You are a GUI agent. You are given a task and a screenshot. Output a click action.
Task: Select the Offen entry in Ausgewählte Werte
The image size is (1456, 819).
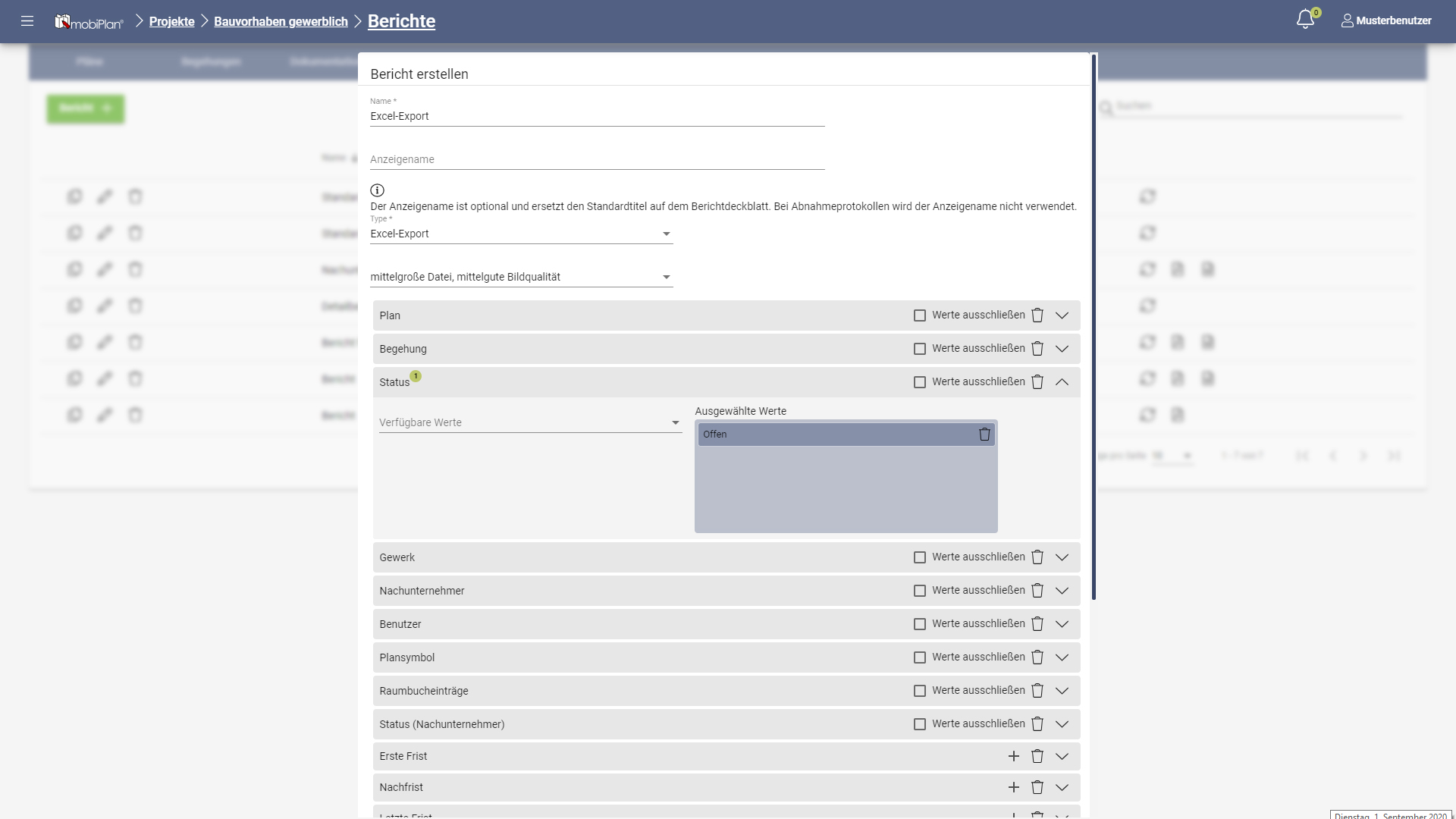tap(846, 435)
